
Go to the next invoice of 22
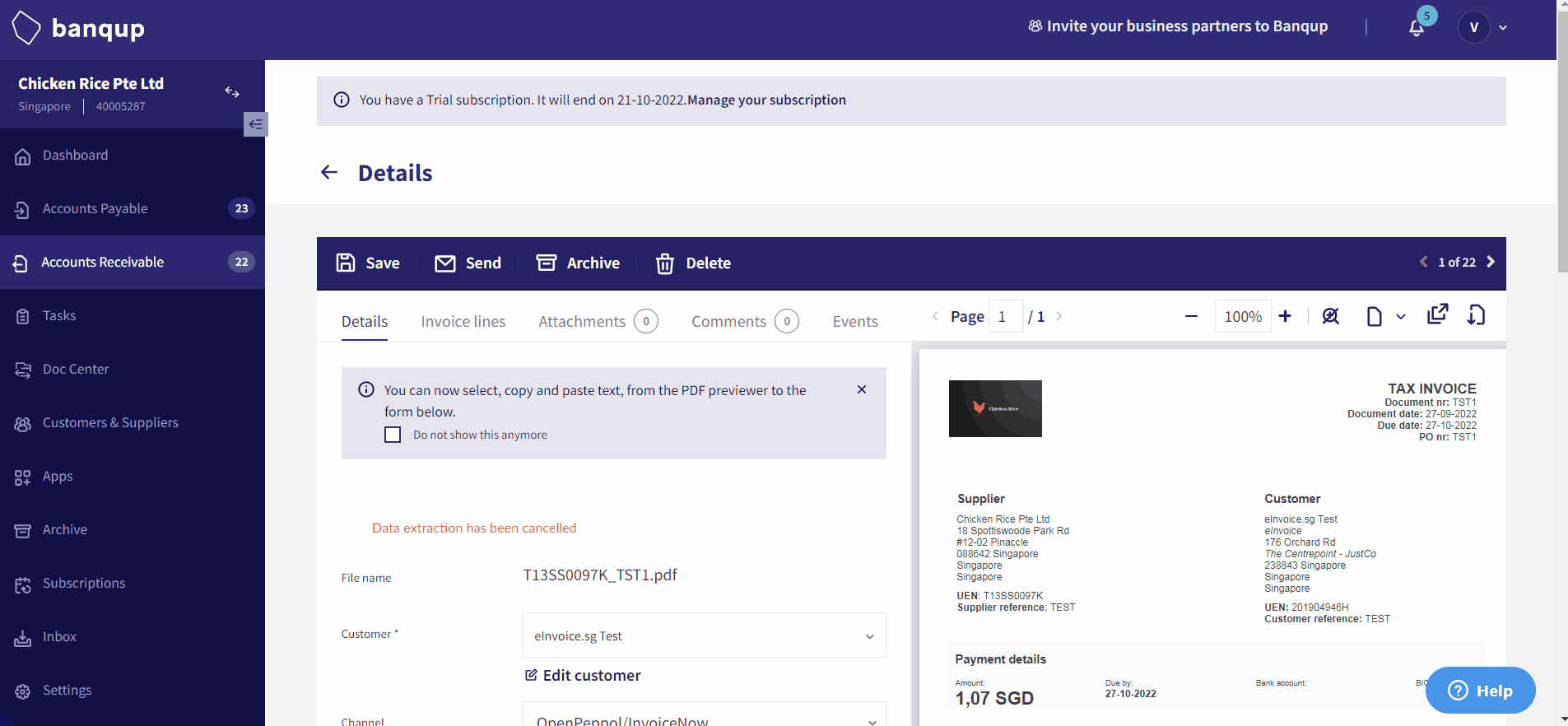(x=1491, y=262)
